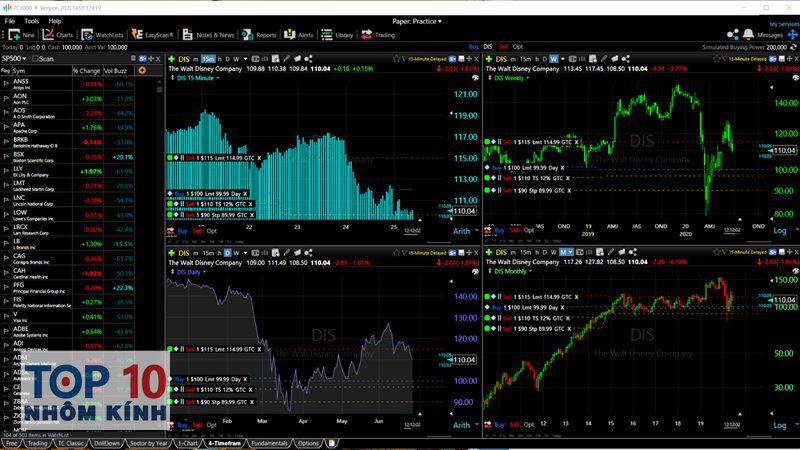Click the share icon on 15-minute chart toolbar
The image size is (800, 450).
pyautogui.click(x=308, y=59)
